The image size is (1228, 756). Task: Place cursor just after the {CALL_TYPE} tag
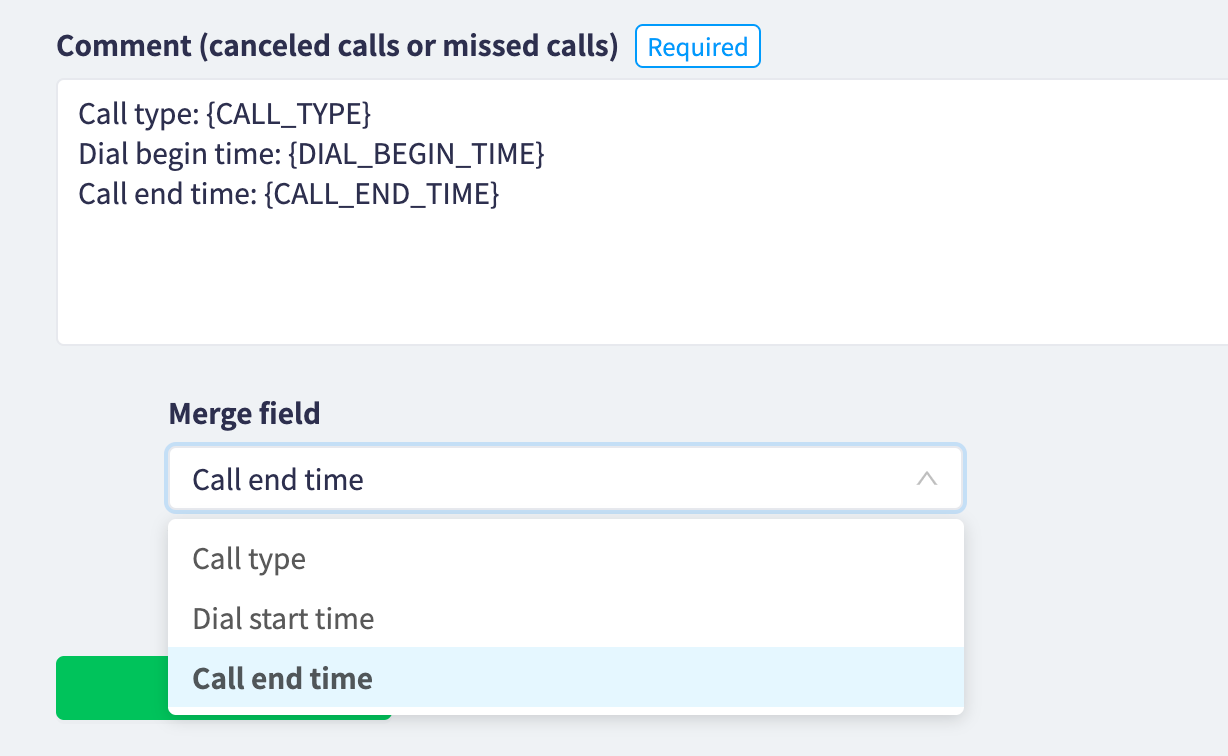[373, 114]
